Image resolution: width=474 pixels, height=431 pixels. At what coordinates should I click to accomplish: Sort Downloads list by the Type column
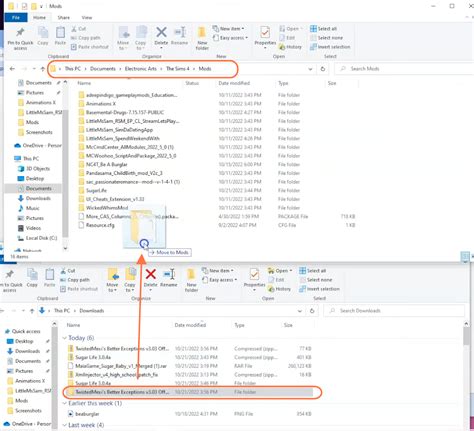pos(239,325)
